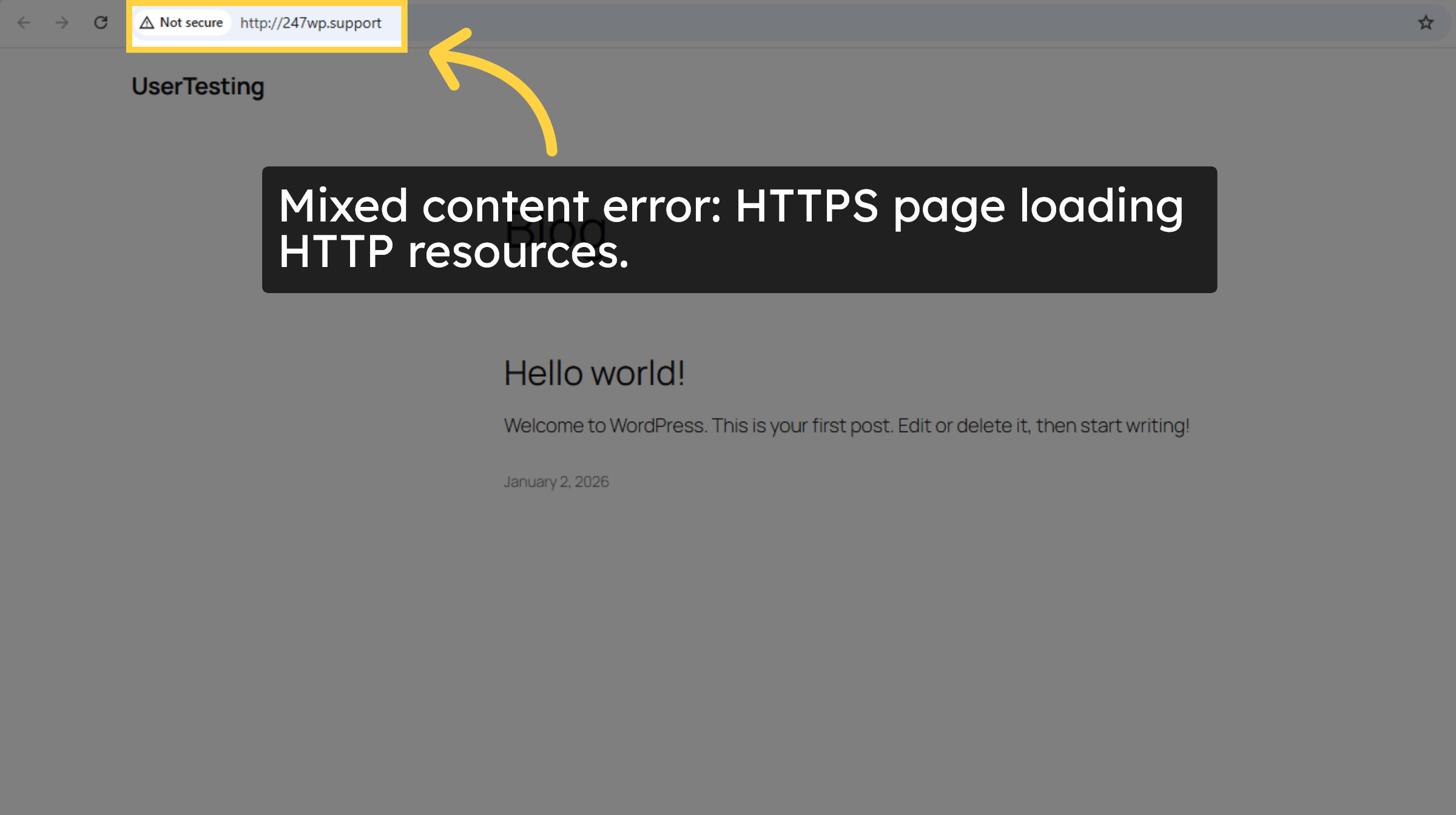
Task: Click the UserTesting site logo
Action: (x=198, y=86)
